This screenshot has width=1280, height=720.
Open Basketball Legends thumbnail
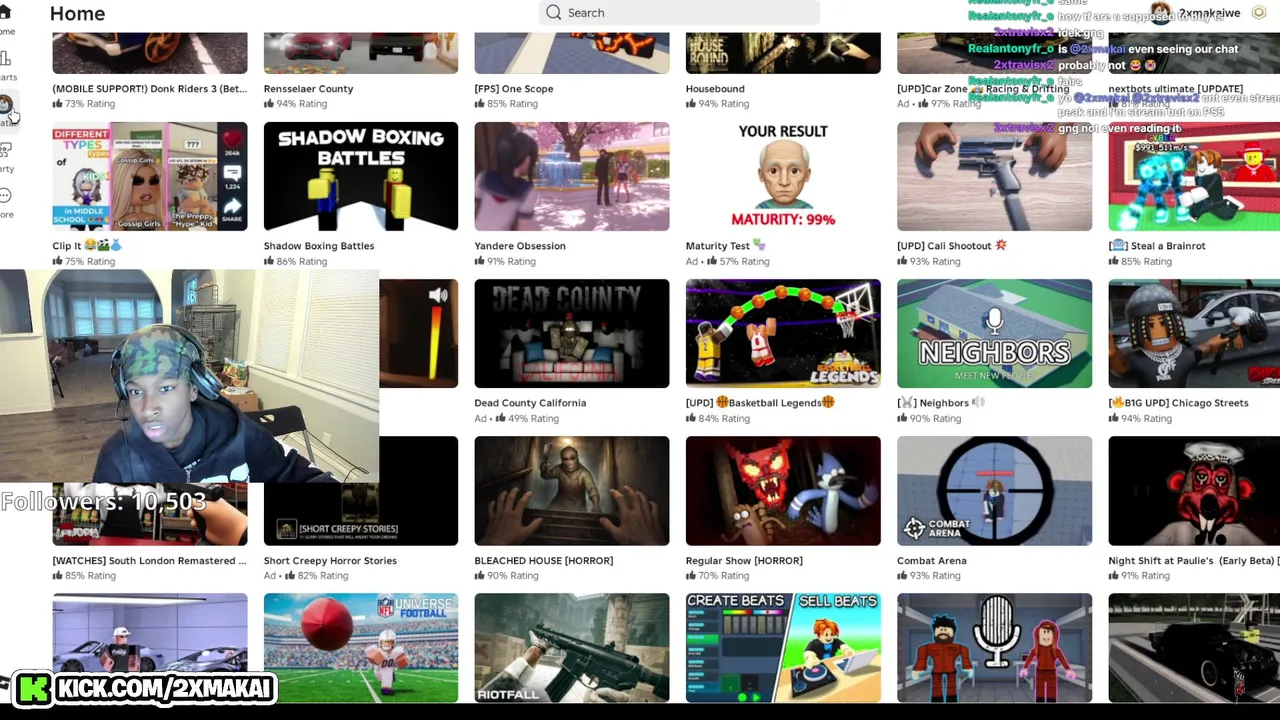(783, 333)
